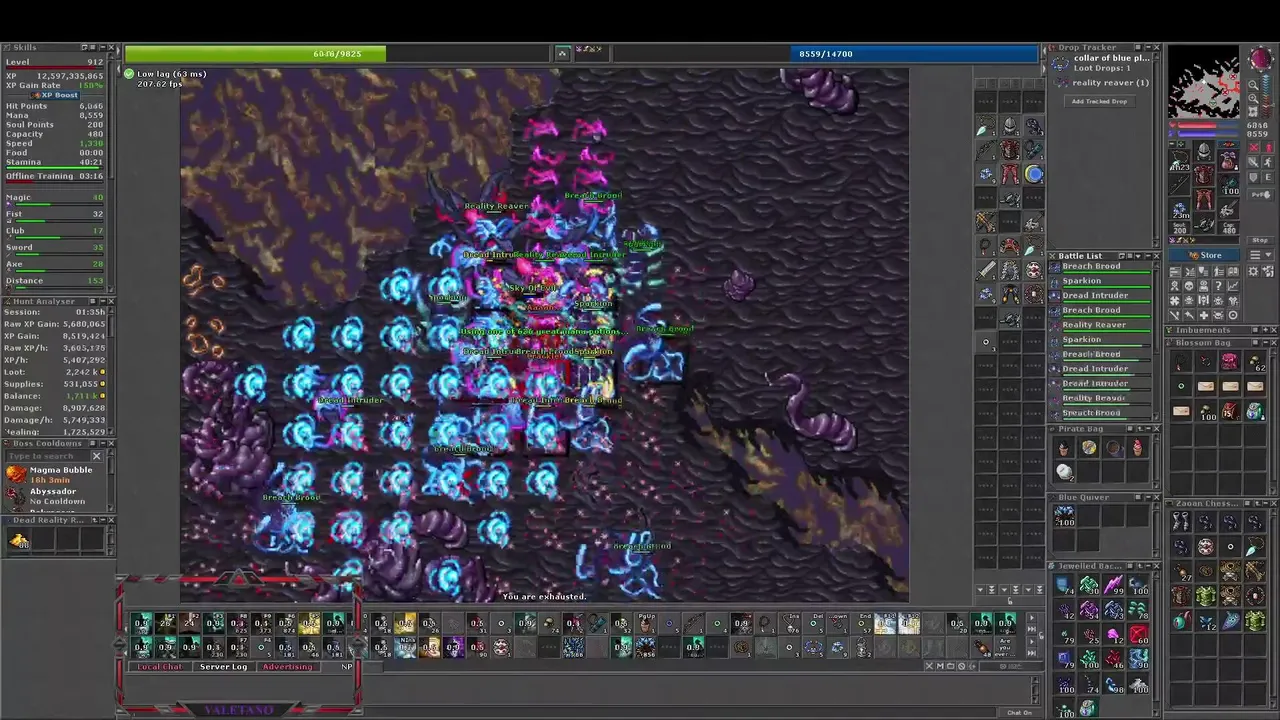1280x720 pixels.
Task: Open the question mark quest log icon
Action: [1218, 284]
